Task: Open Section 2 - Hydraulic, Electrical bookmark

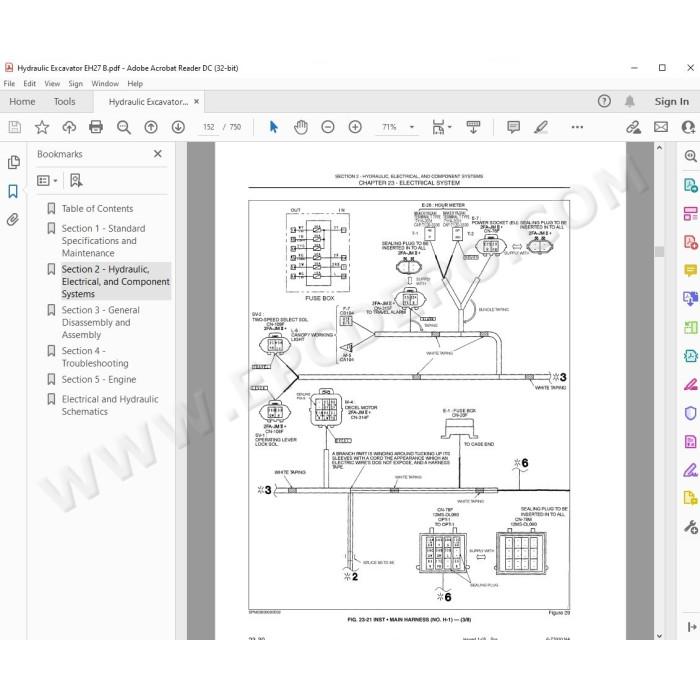Action: tap(116, 281)
